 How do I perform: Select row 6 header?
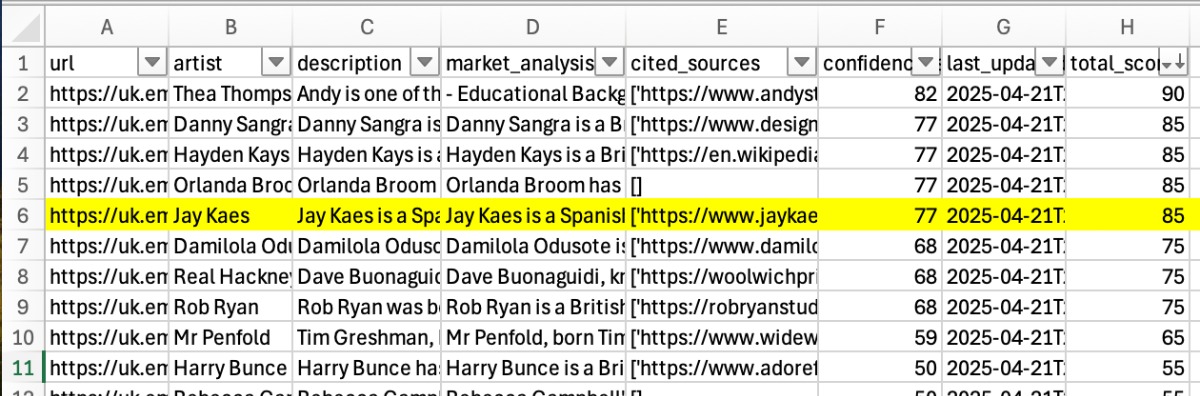point(22,215)
